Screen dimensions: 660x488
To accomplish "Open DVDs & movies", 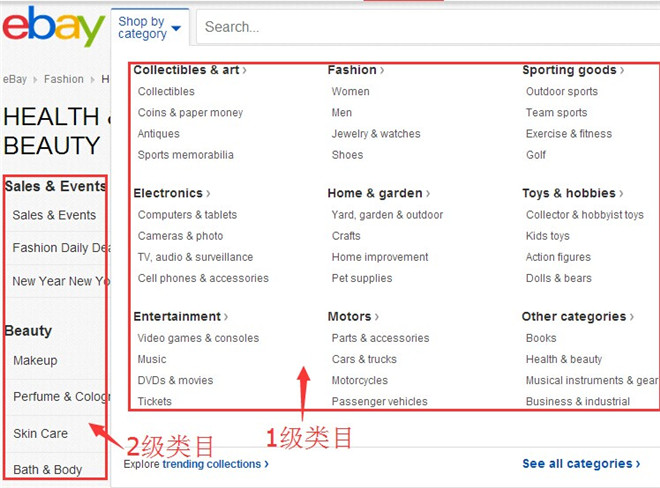I will point(176,381).
